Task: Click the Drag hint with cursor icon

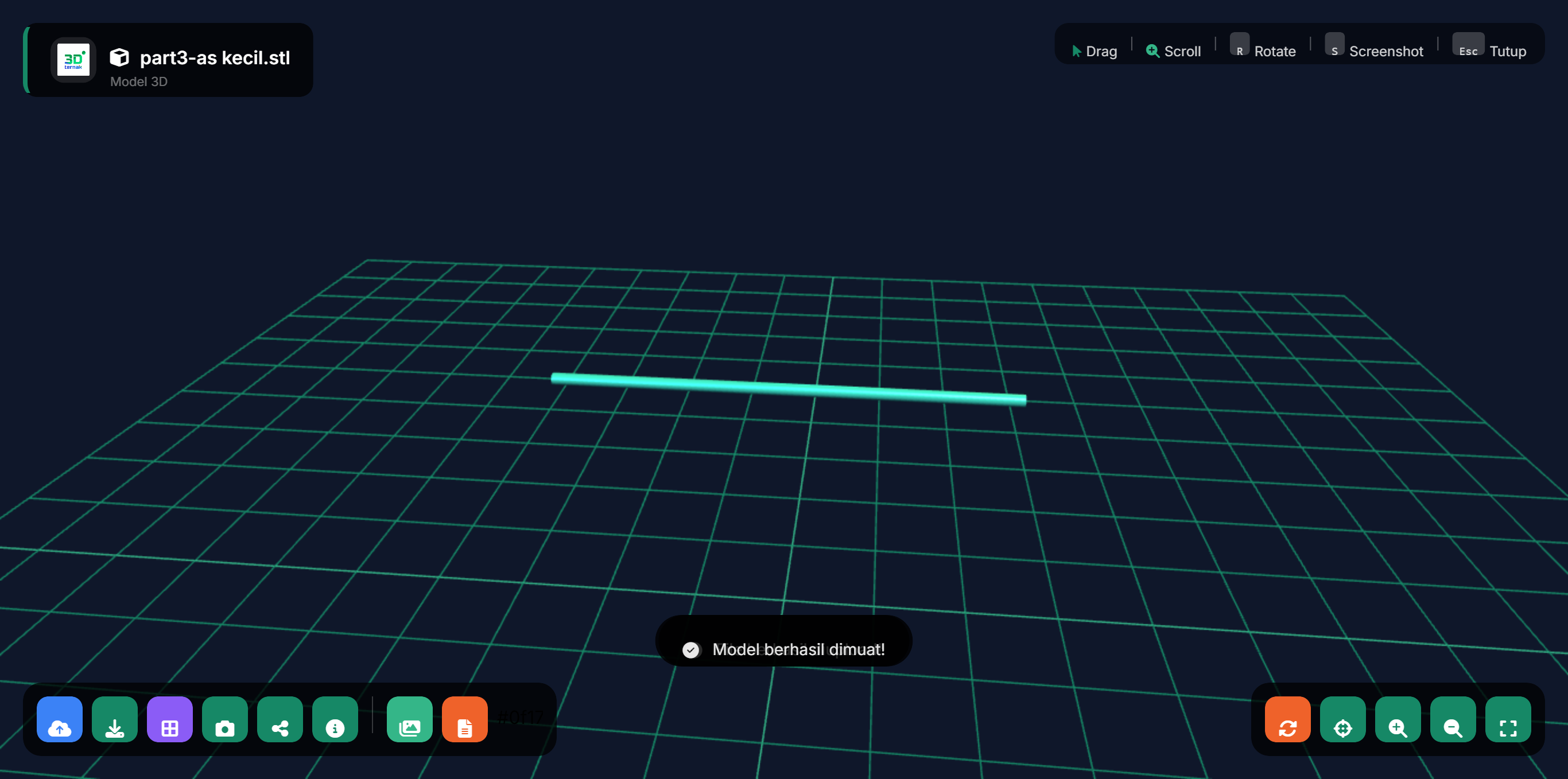Action: [1095, 51]
